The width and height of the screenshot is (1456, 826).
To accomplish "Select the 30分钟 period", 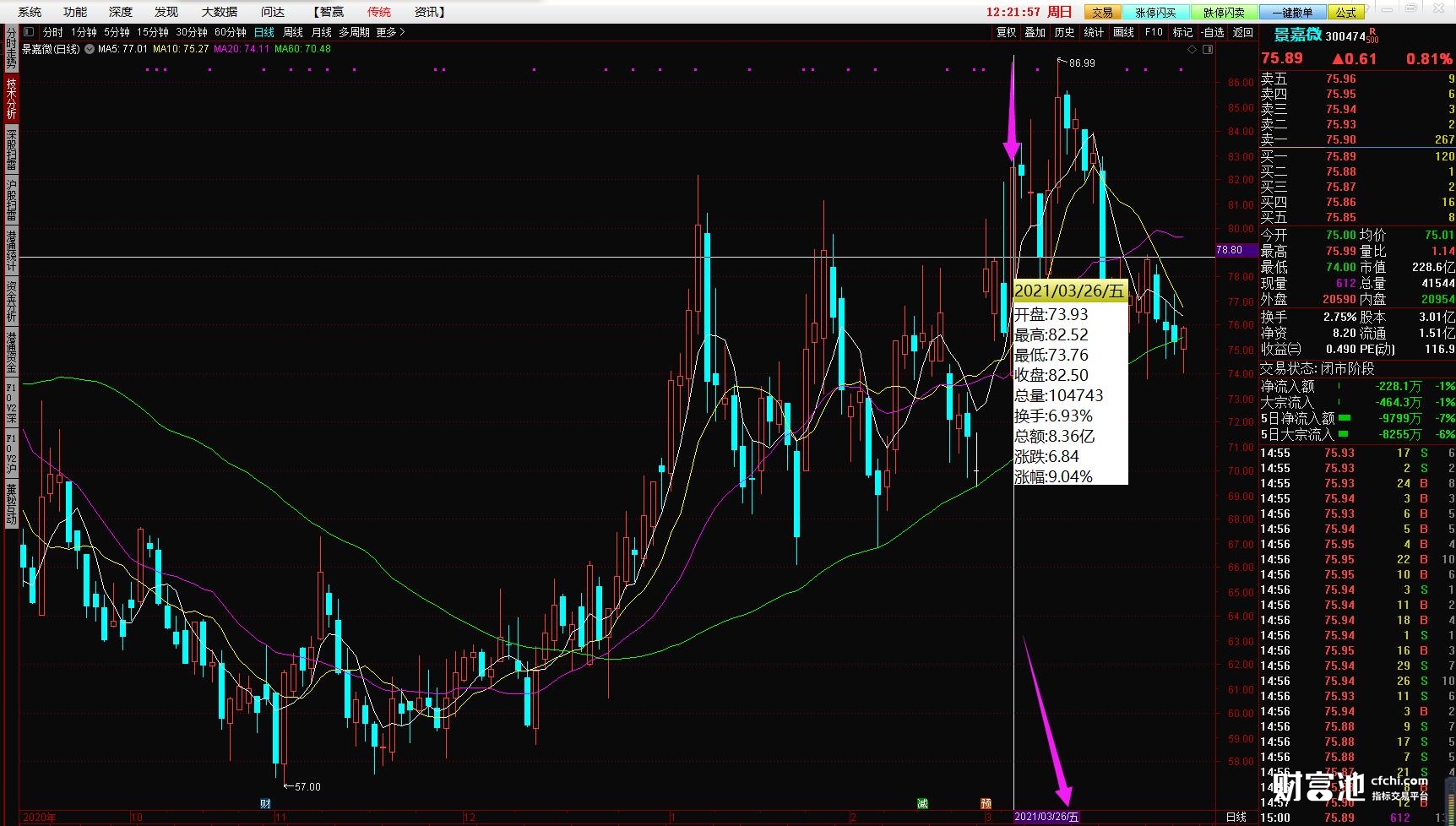I will pos(192,32).
